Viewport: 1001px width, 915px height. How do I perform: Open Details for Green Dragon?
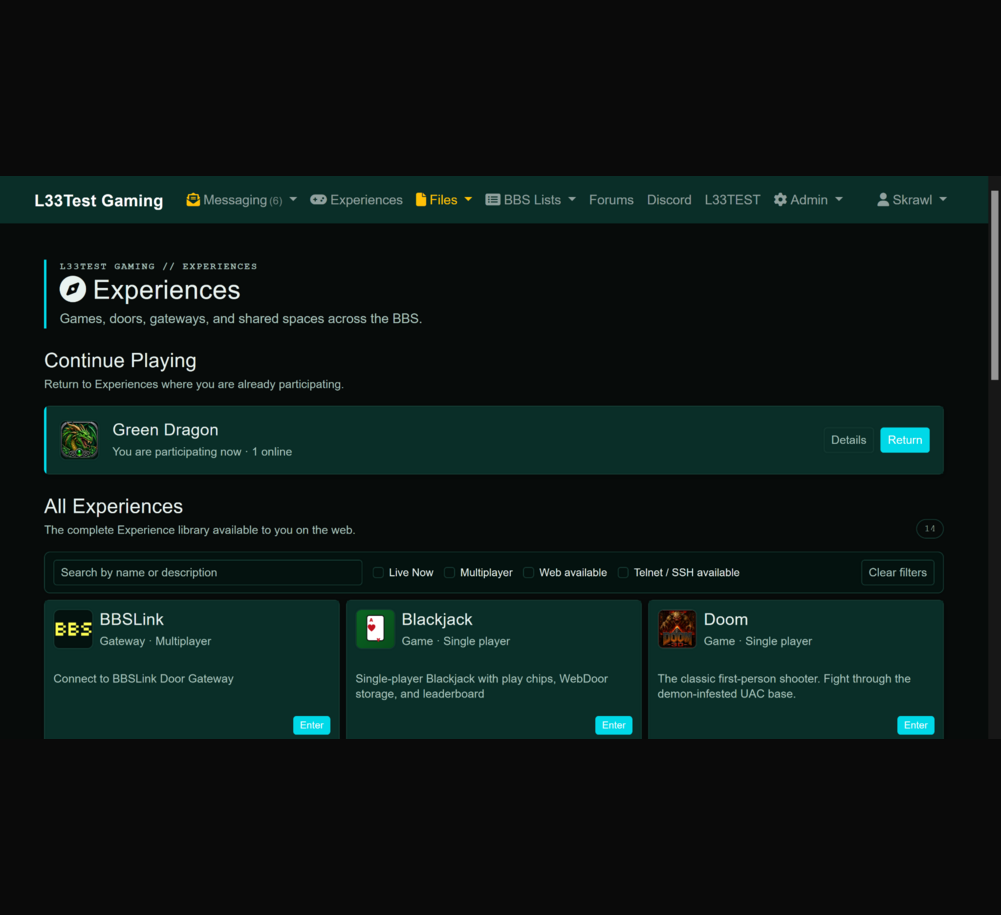point(848,440)
